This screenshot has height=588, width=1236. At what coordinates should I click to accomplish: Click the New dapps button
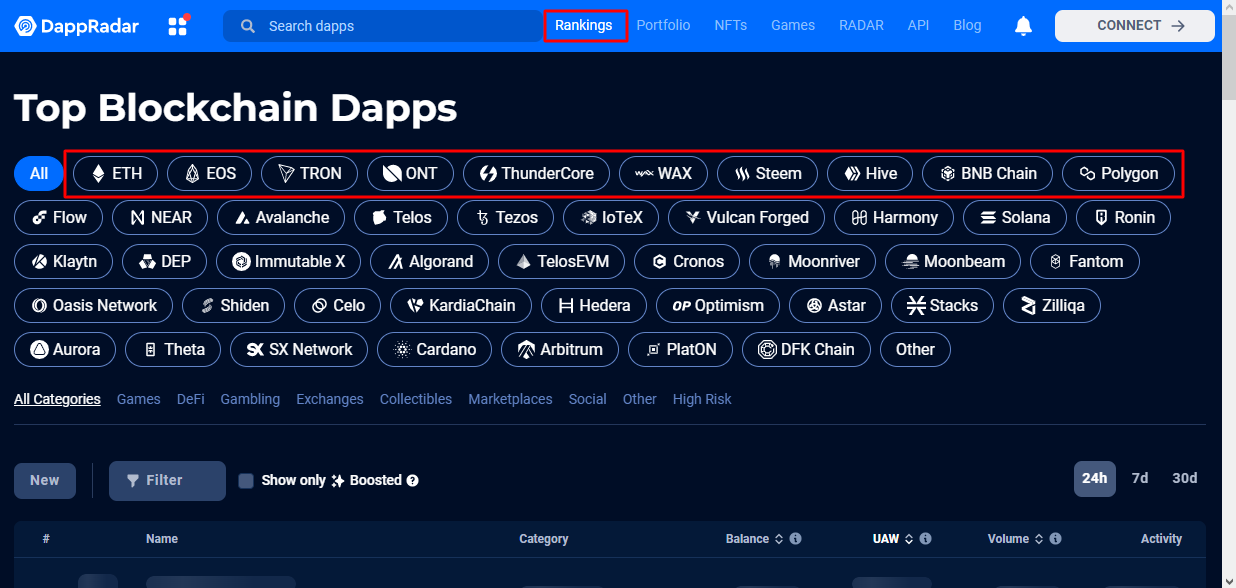coord(45,481)
